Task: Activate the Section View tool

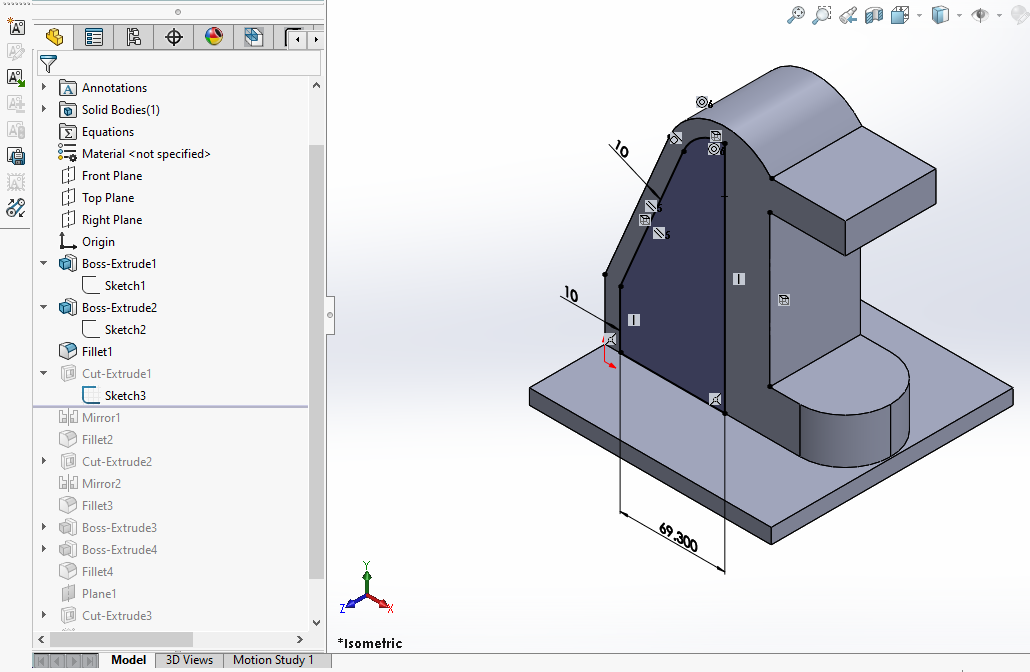Action: coord(874,15)
